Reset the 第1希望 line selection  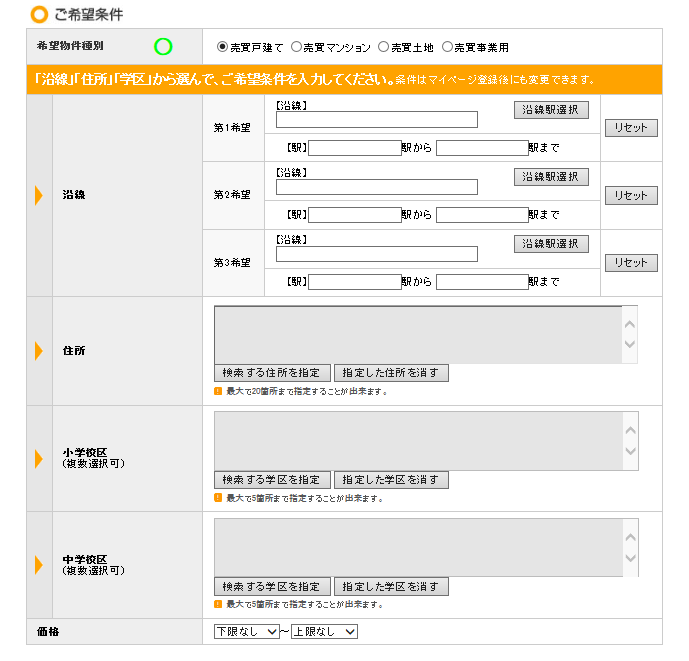pos(631,128)
